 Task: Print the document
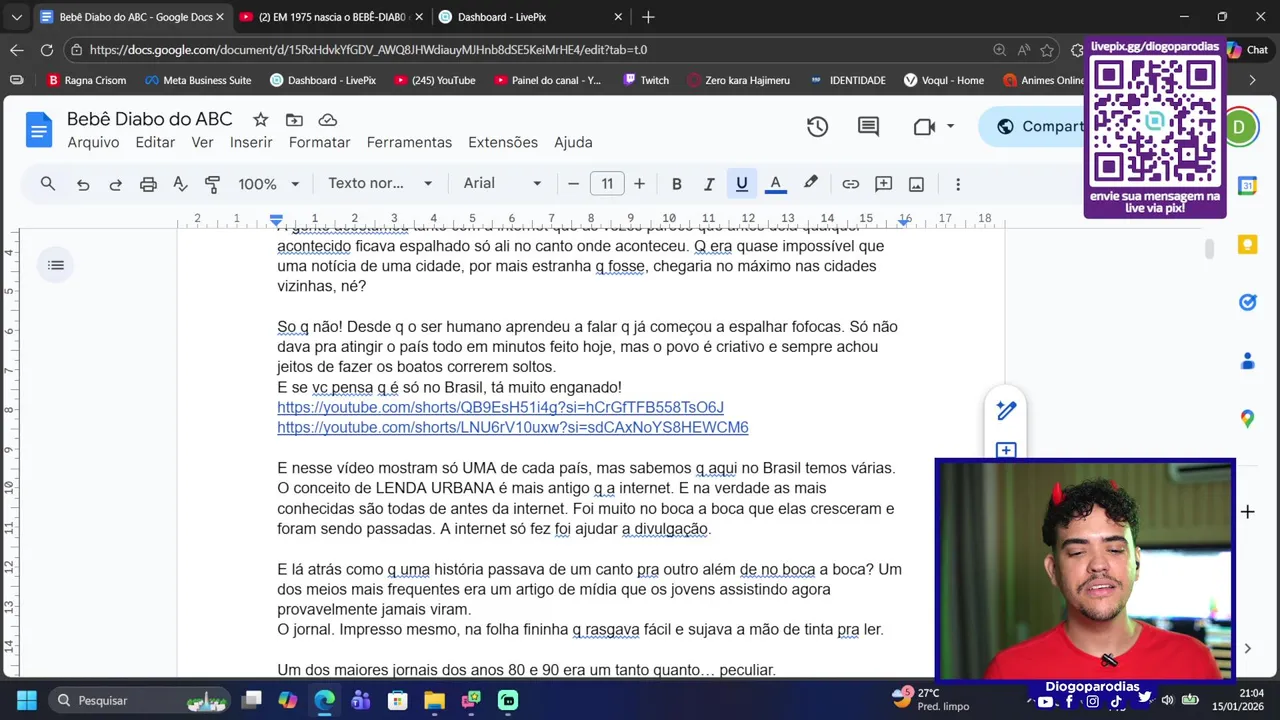click(148, 184)
